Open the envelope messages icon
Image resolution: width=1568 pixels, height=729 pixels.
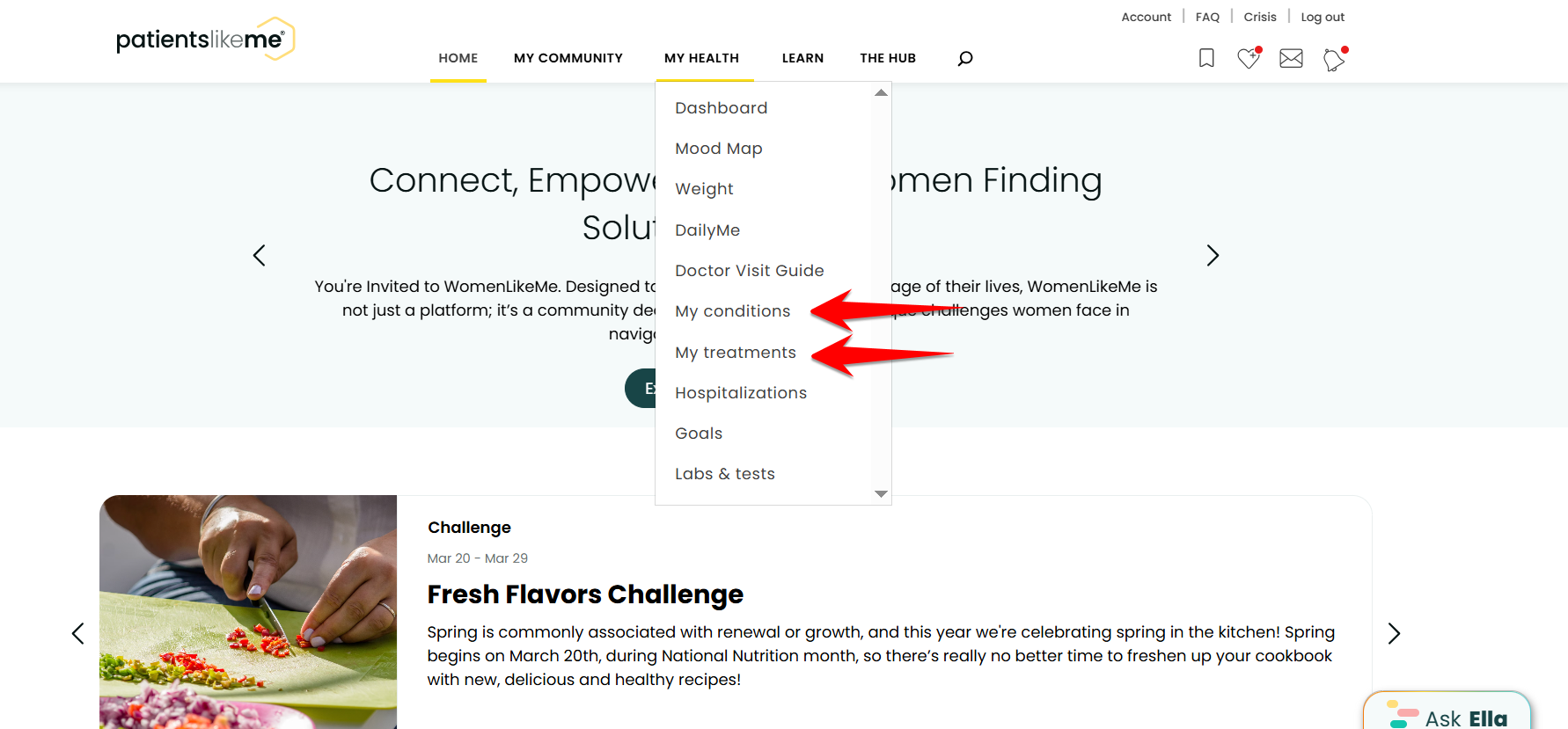point(1291,58)
